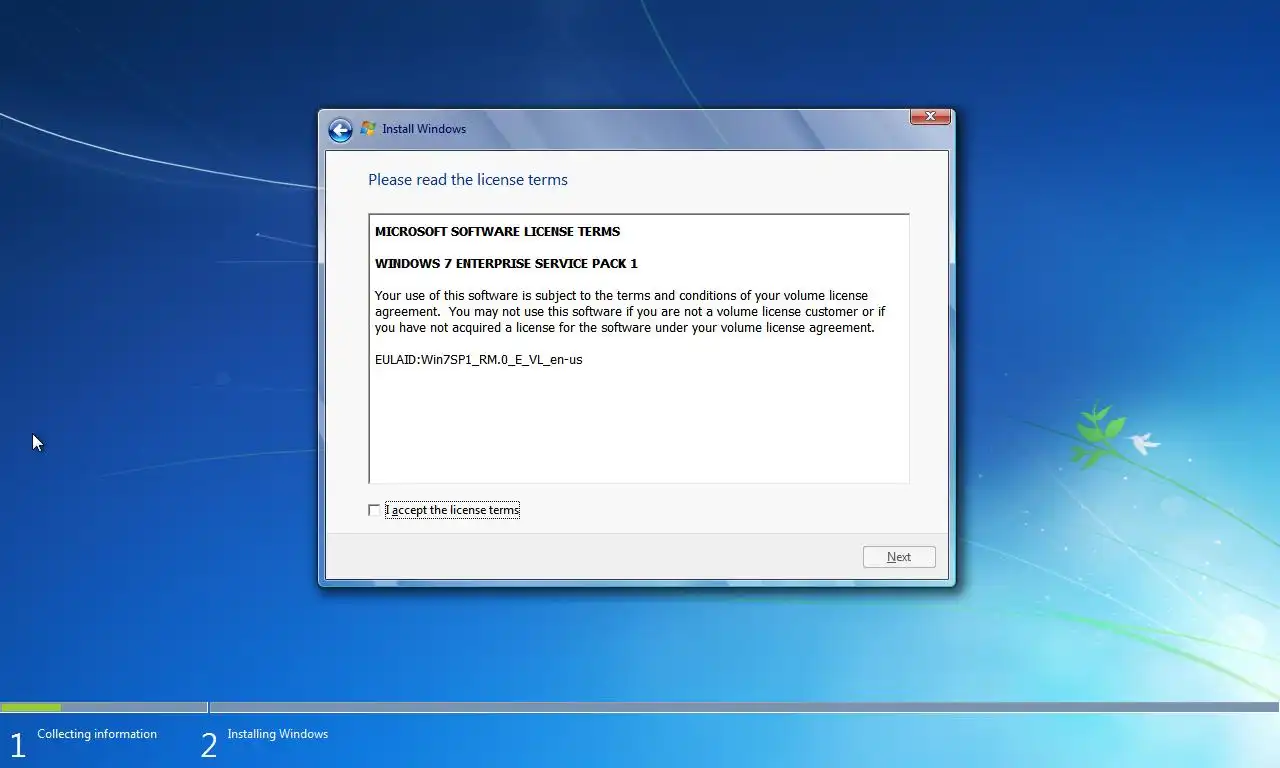Click the 'MICROSOFT SOFTWARE LICENSE TERMS' line
Screen dimensions: 1280x768
click(497, 231)
